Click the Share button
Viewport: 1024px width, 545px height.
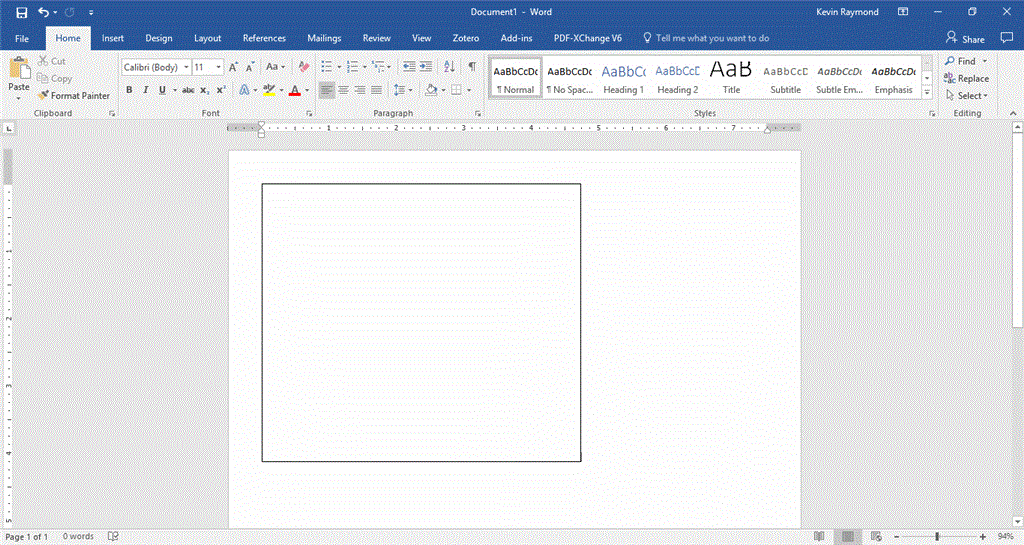point(965,39)
